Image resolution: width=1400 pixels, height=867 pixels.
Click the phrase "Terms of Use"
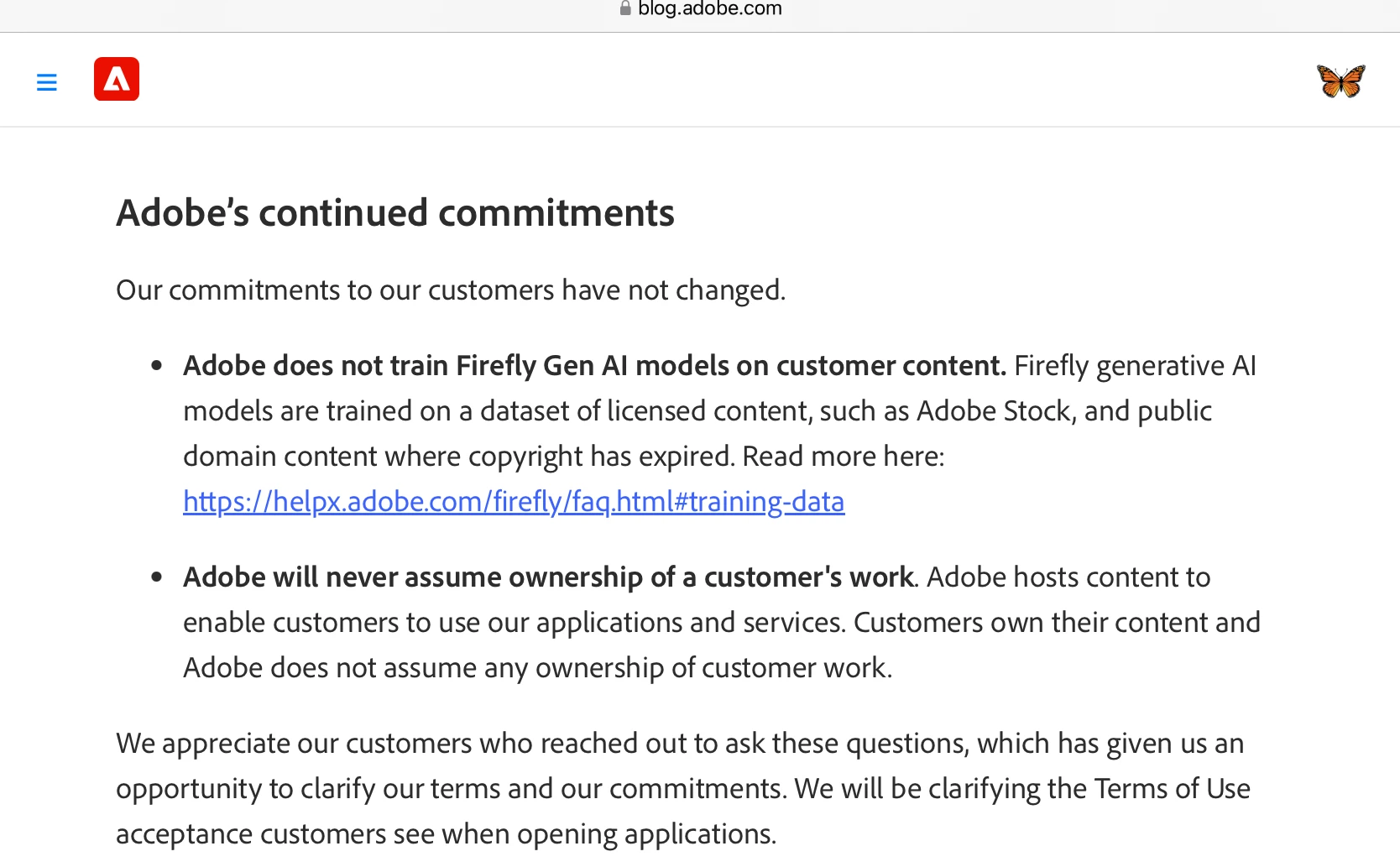1173,789
